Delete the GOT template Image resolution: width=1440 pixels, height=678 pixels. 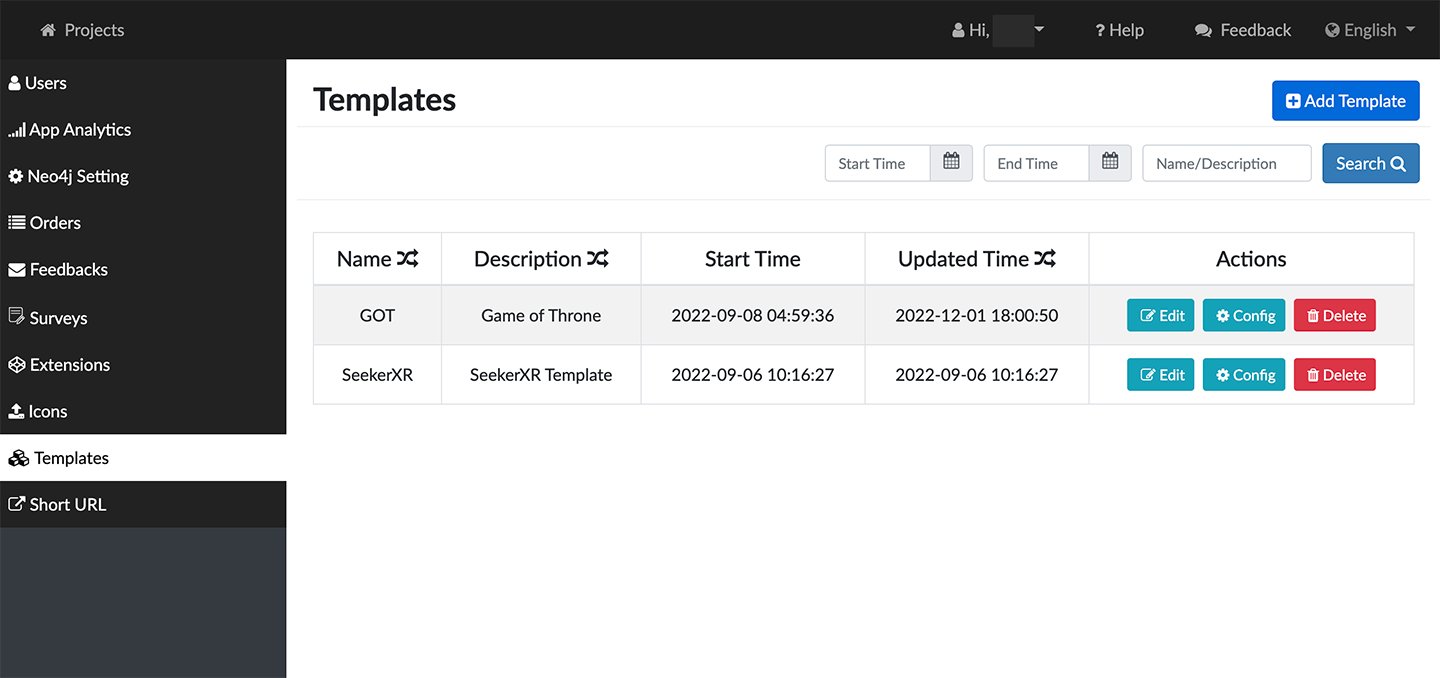[x=1334, y=314]
